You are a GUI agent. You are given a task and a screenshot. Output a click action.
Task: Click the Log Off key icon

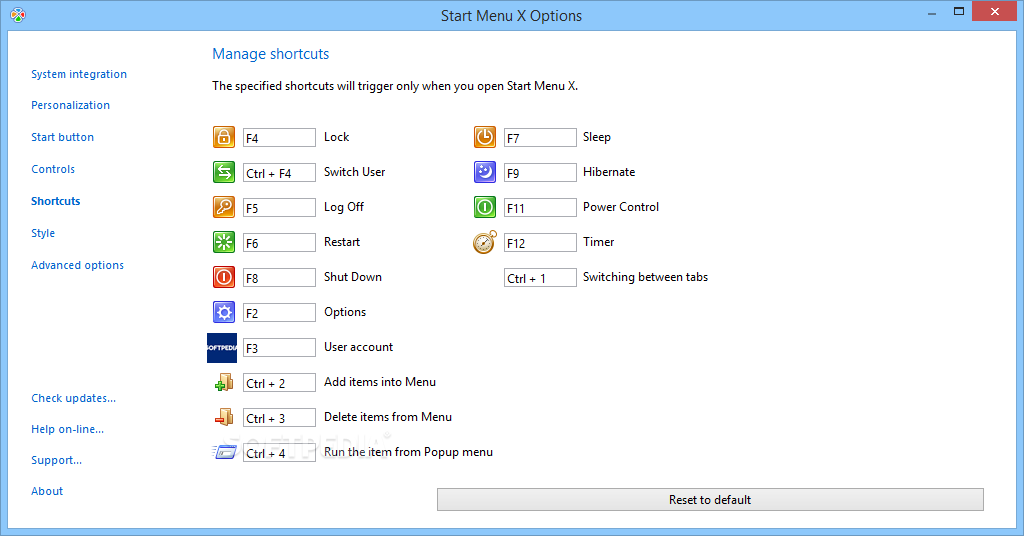[x=224, y=207]
